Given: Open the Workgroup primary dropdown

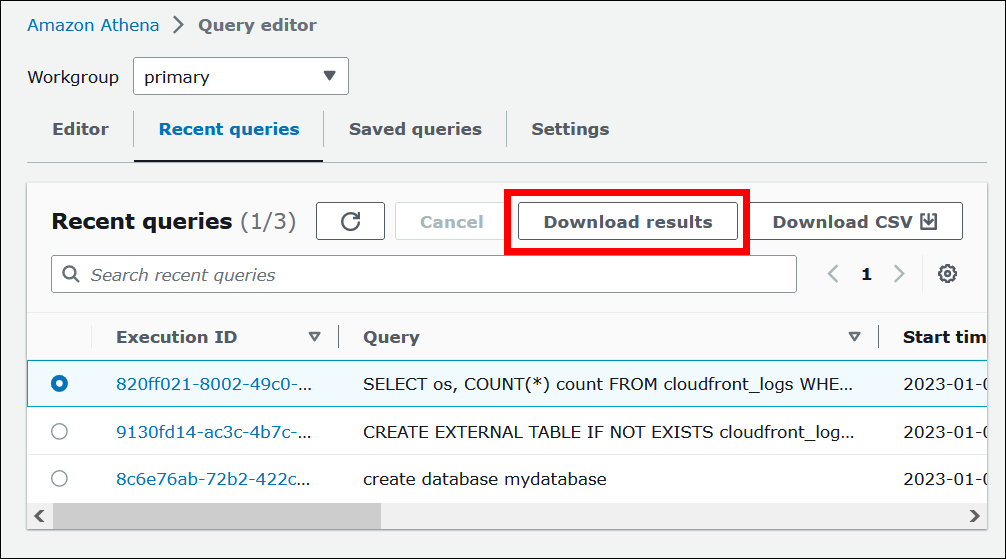Looking at the screenshot, I should tap(241, 77).
